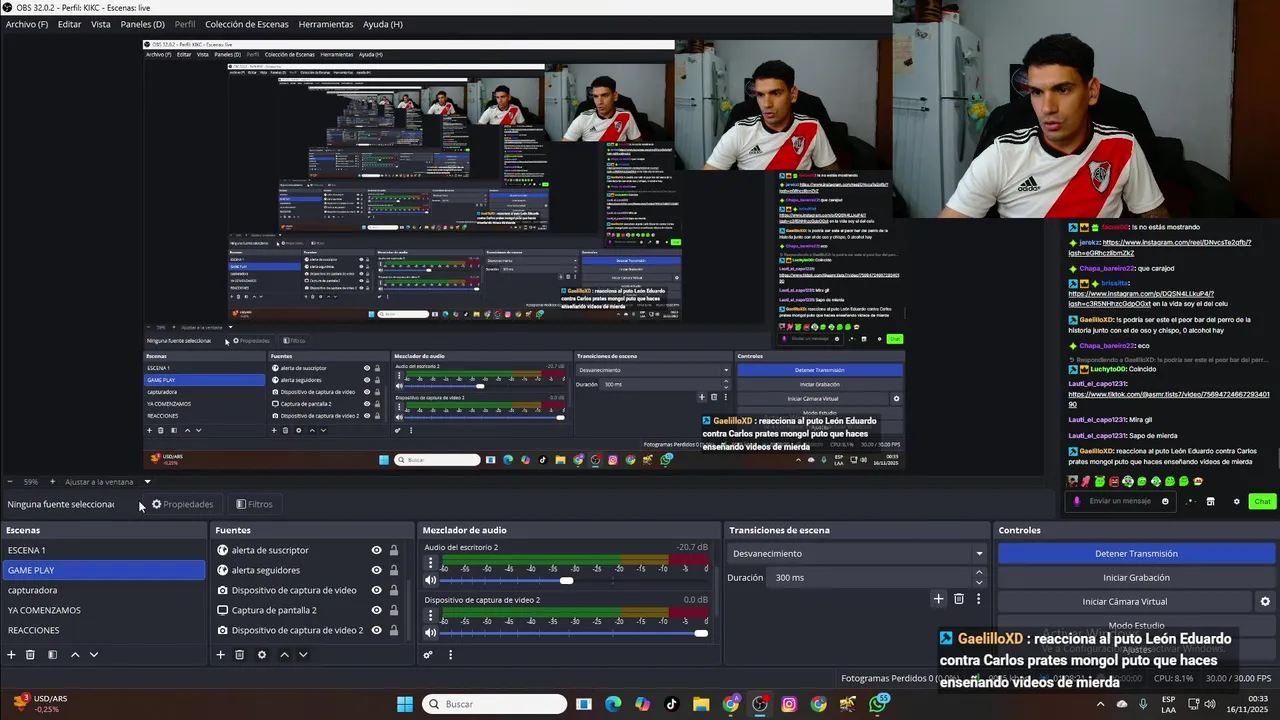
Task: Open scene filters icon in Escenas toolbar
Action: pos(52,655)
